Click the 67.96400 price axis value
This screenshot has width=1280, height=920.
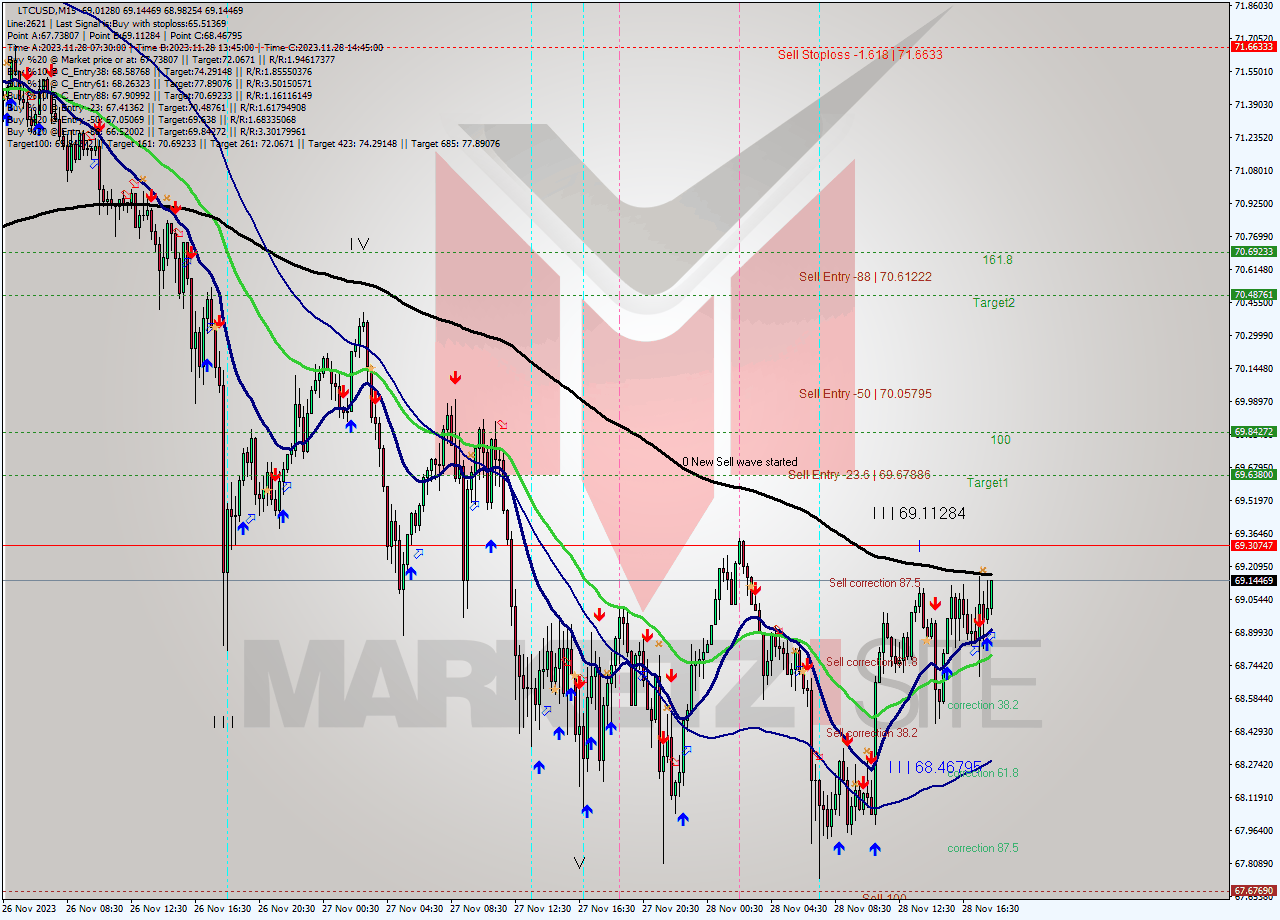pos(1253,830)
